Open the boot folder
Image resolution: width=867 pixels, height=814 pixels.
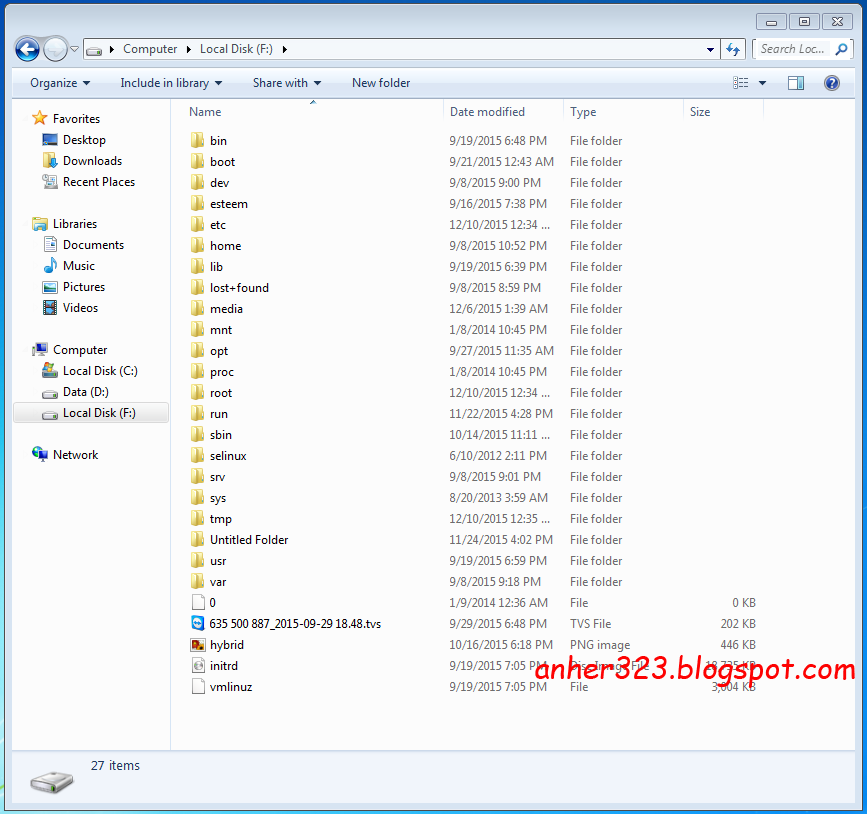click(x=222, y=161)
